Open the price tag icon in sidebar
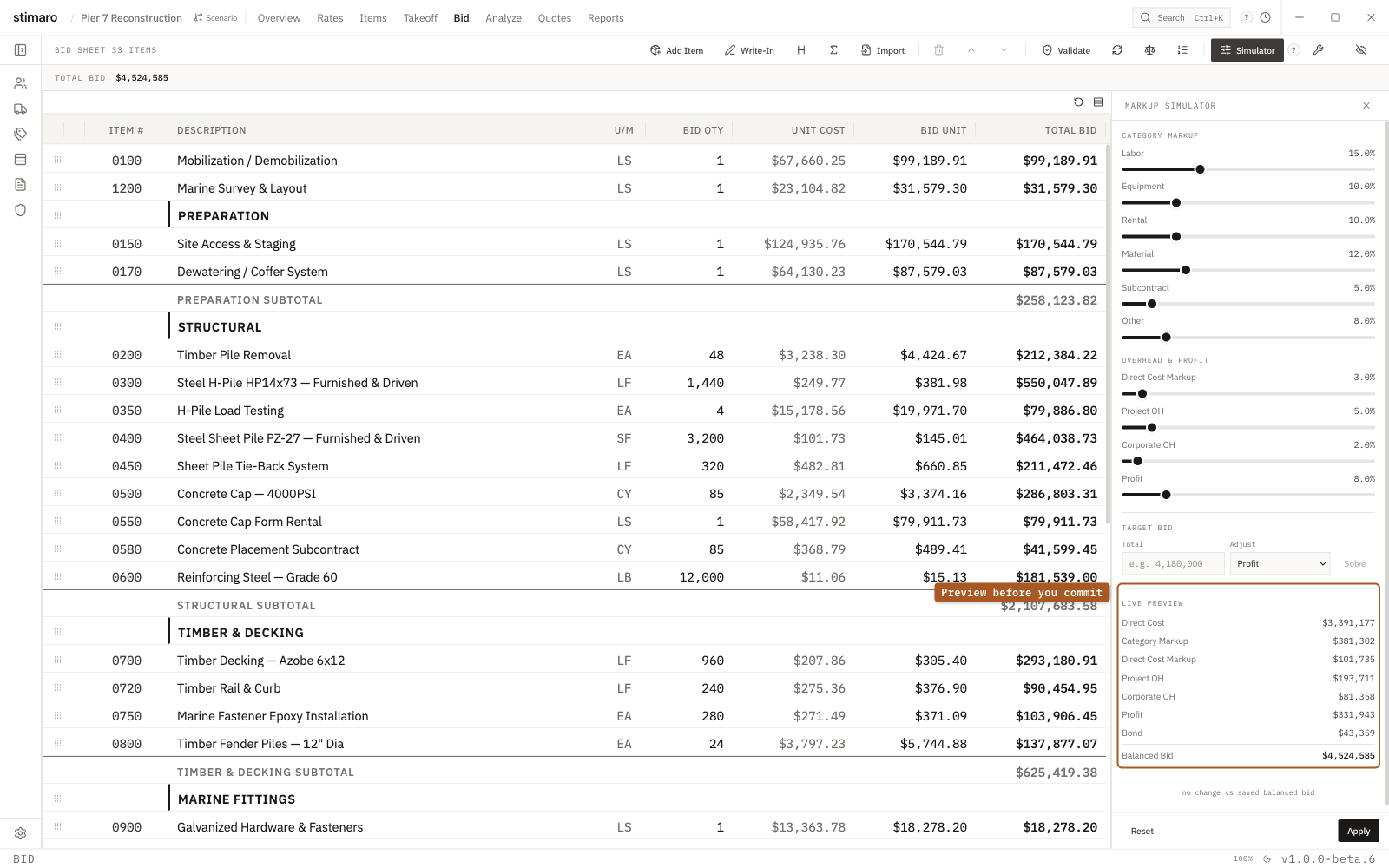This screenshot has width=1389, height=868. pos(20,134)
